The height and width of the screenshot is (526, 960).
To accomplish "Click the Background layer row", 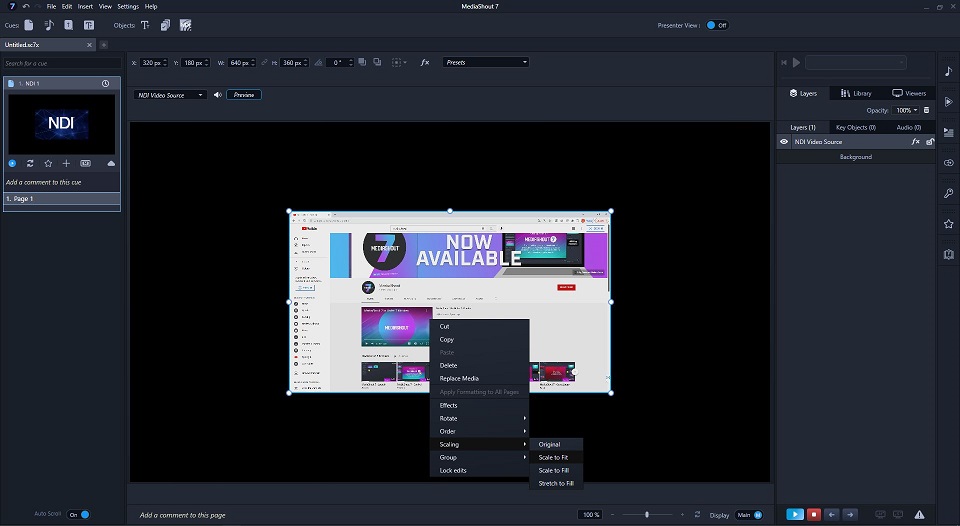I will click(x=855, y=157).
